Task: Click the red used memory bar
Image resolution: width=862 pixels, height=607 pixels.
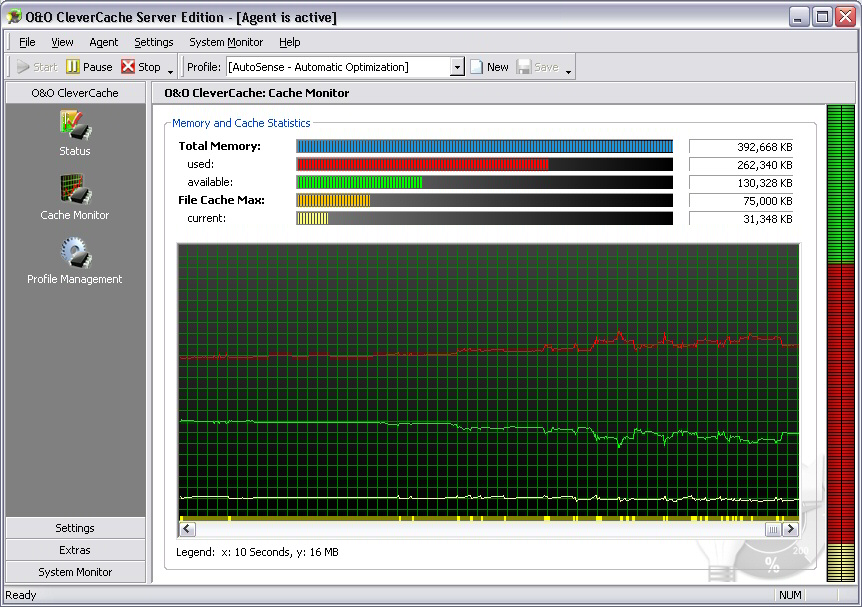Action: [x=484, y=164]
